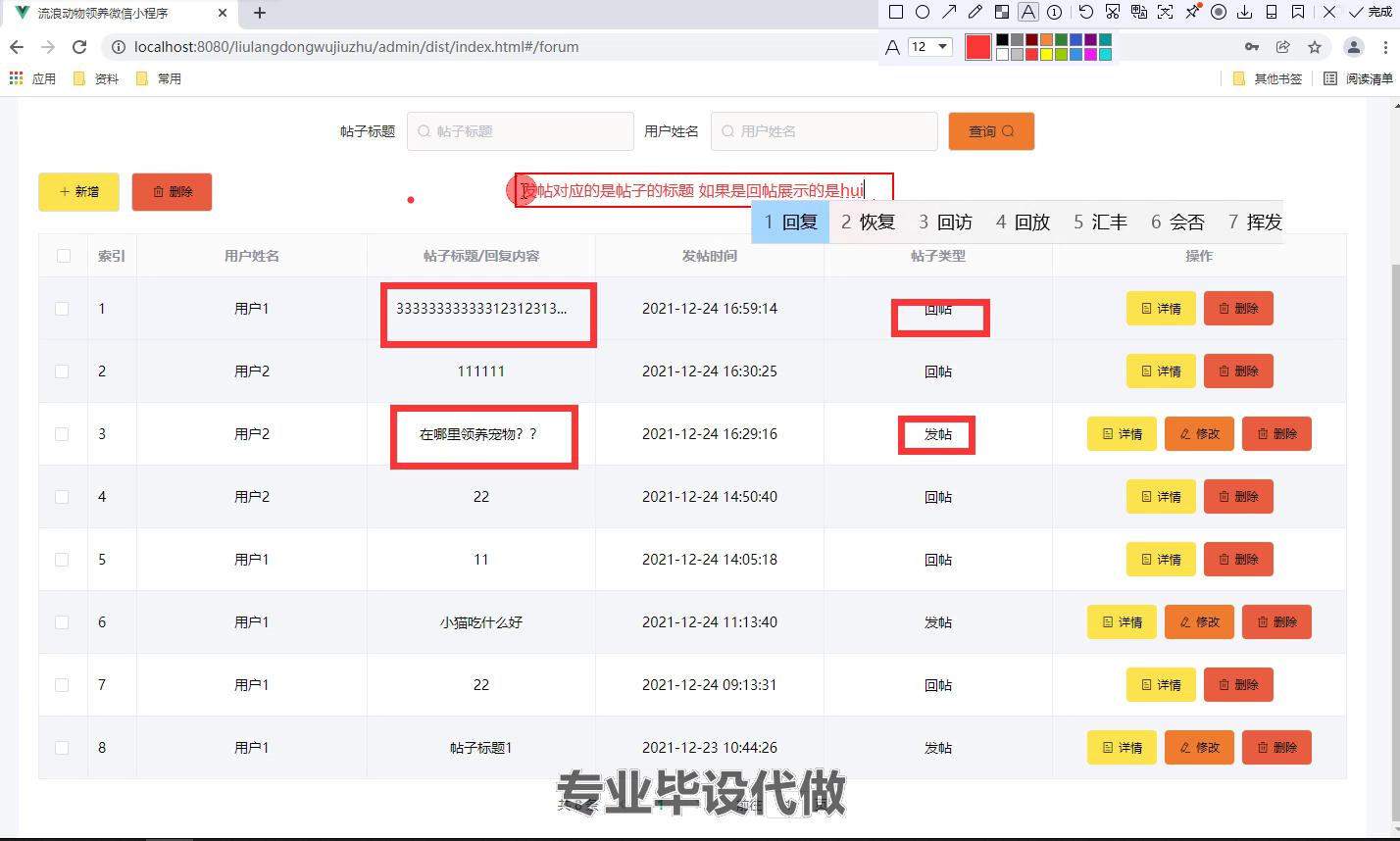Viewport: 1400px width, 841px height.
Task: Click the OCR text recognition icon
Action: [x=1165, y=12]
